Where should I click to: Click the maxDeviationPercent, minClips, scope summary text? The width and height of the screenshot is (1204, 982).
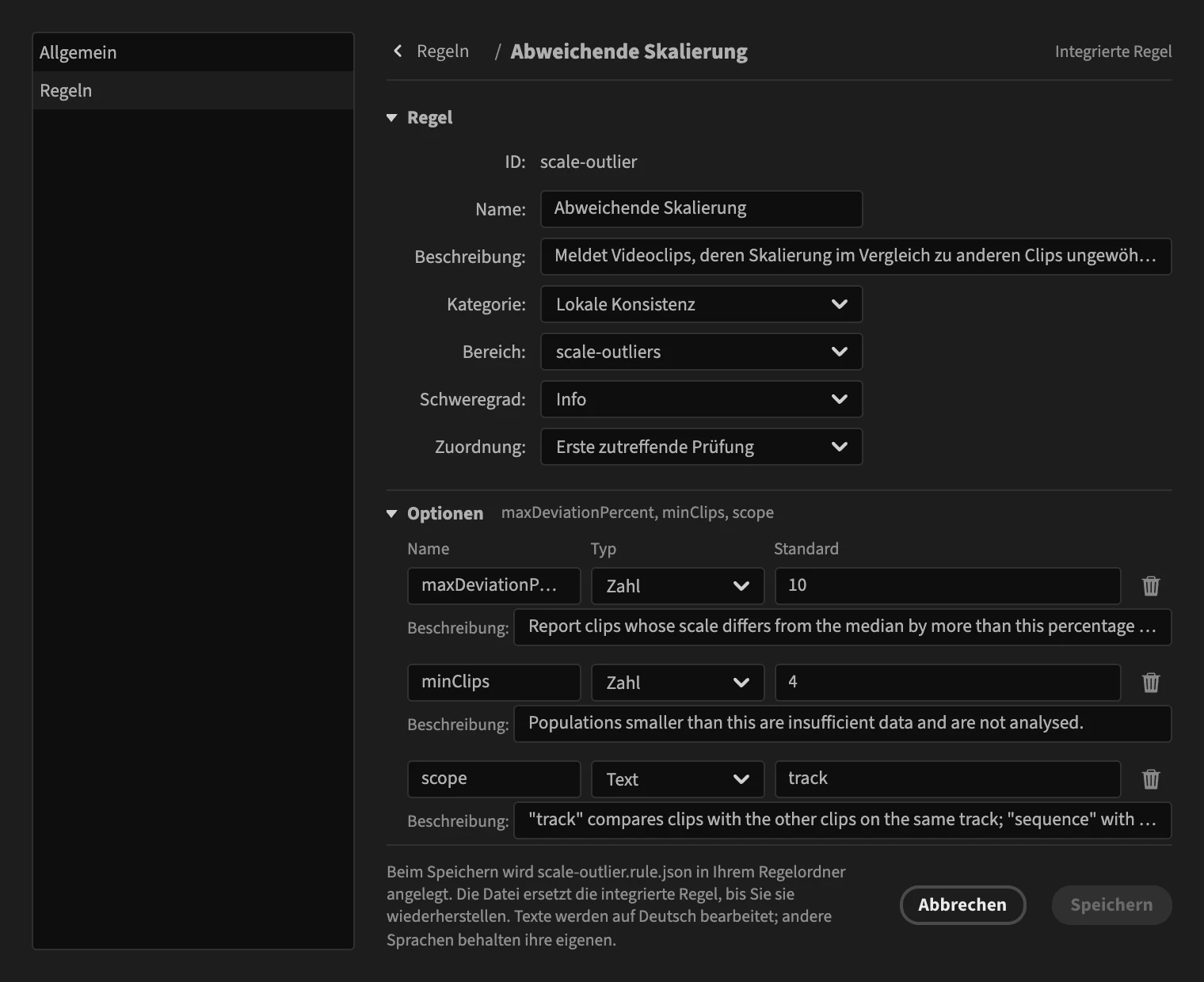pos(638,513)
